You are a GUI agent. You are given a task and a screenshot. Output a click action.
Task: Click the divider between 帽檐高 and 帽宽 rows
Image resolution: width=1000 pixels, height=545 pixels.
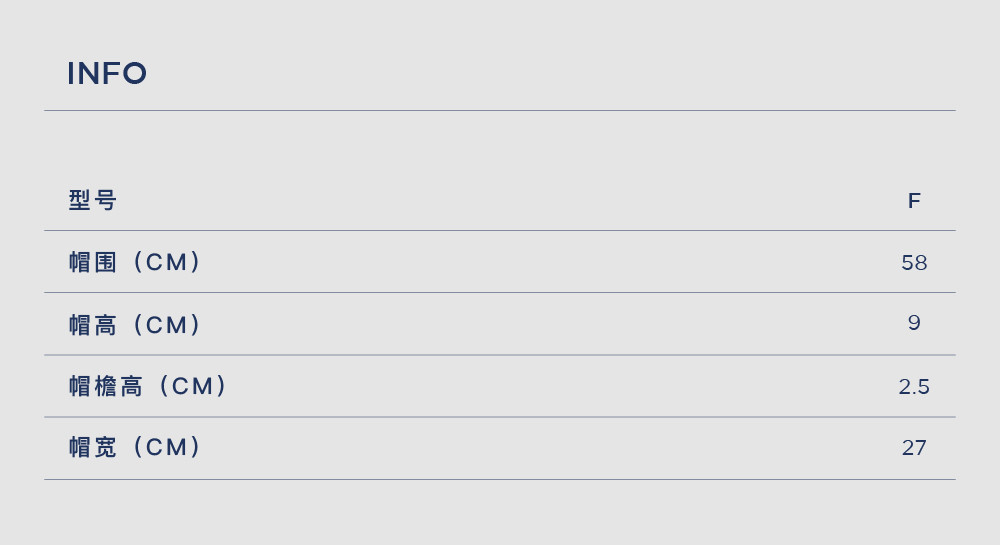(x=500, y=417)
